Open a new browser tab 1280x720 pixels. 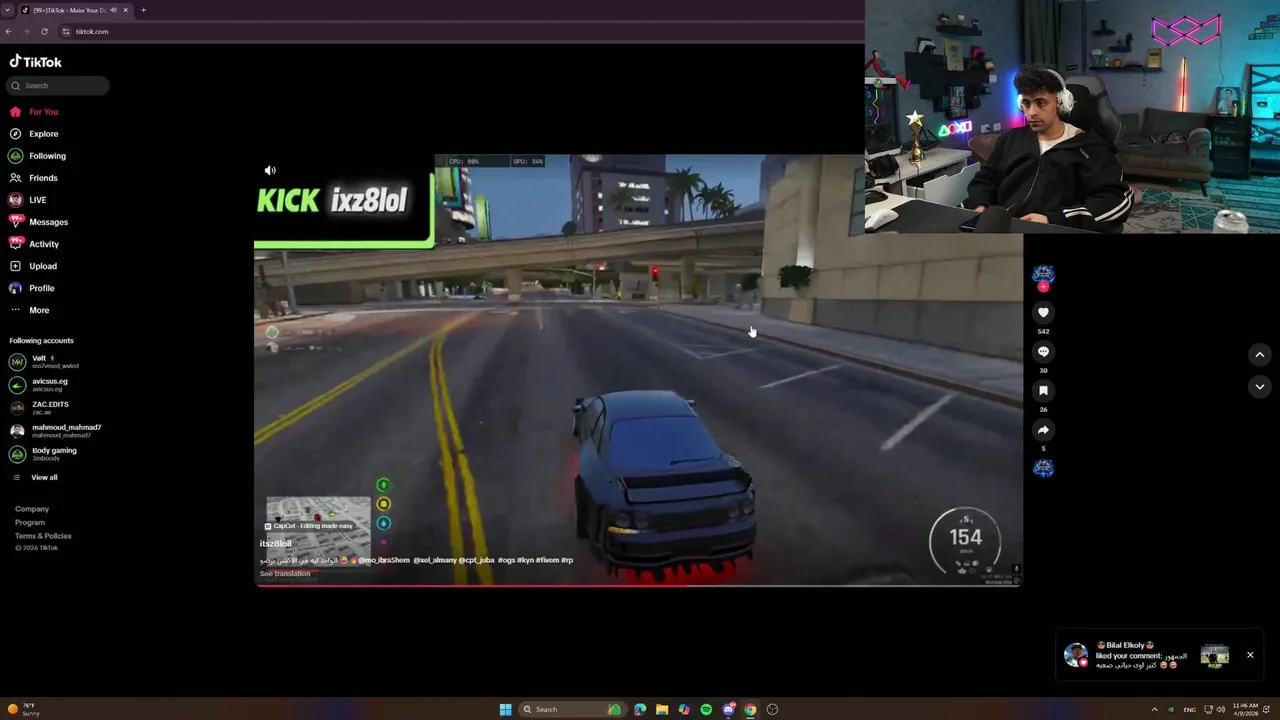pyautogui.click(x=143, y=10)
